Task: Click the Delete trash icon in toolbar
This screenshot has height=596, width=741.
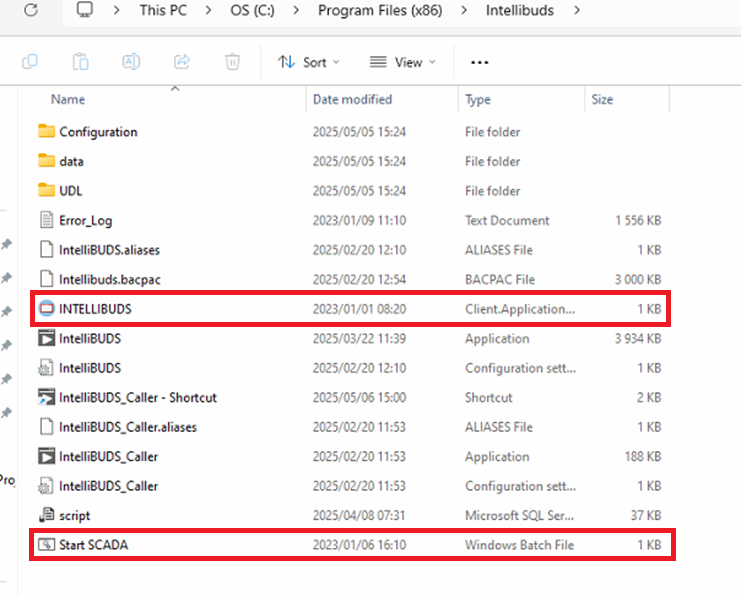Action: 232,62
